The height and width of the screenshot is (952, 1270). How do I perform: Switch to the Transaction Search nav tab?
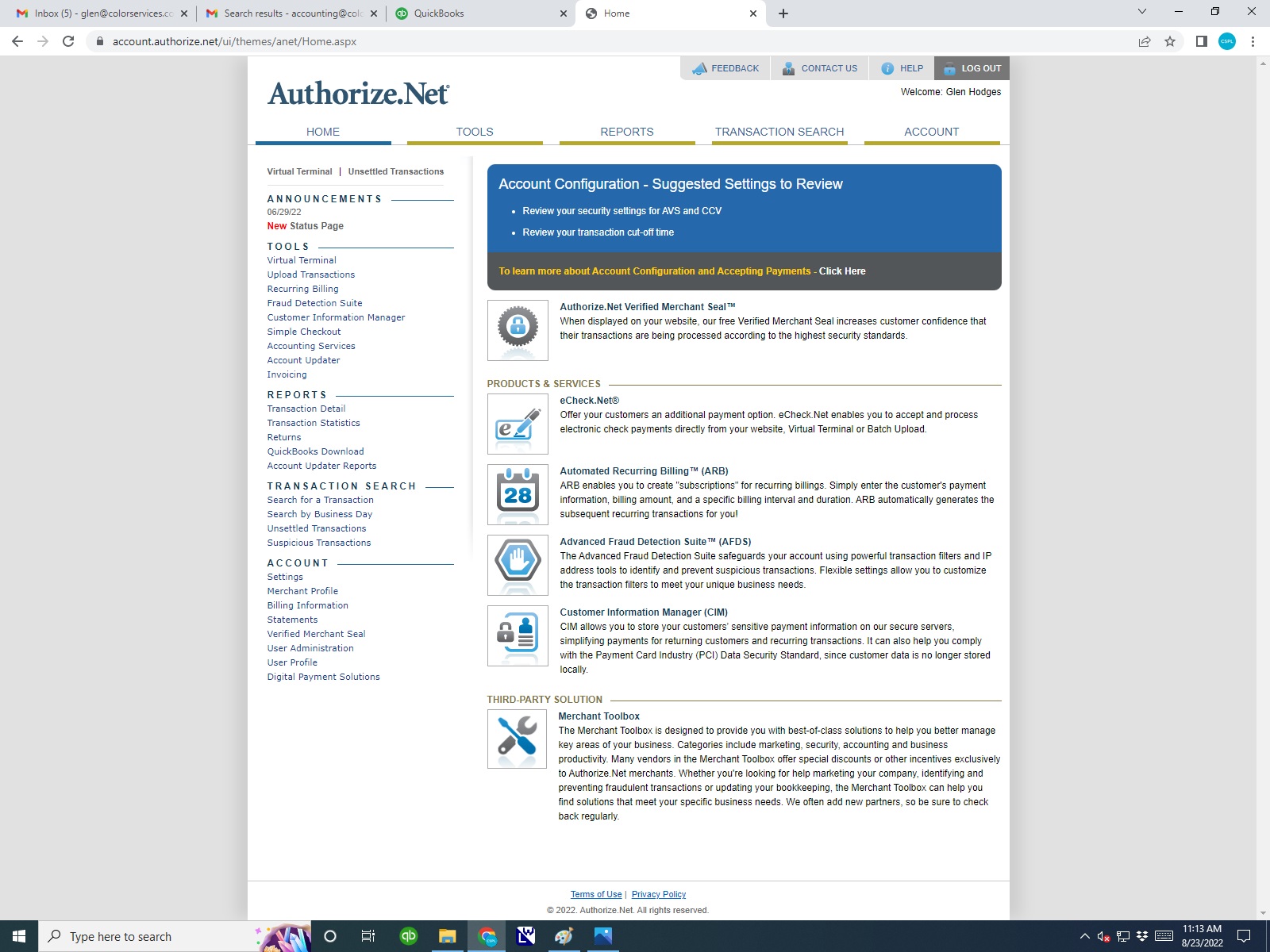pyautogui.click(x=779, y=132)
